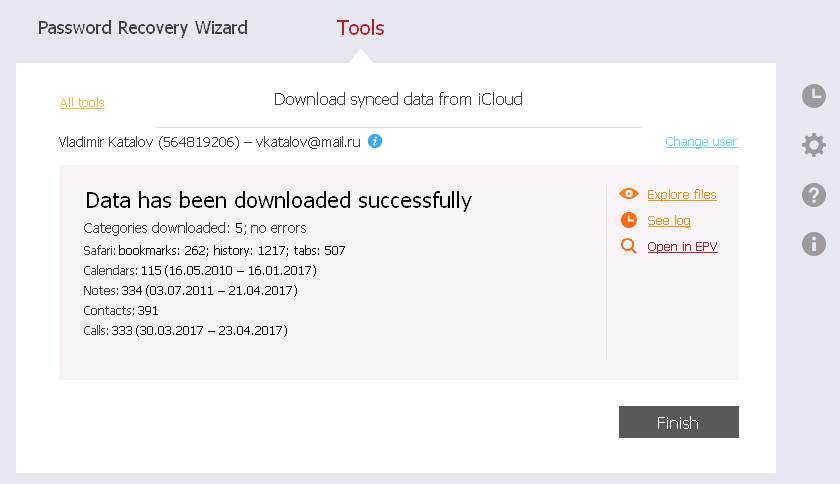Open the See log link
The image size is (840, 484).
pos(669,221)
